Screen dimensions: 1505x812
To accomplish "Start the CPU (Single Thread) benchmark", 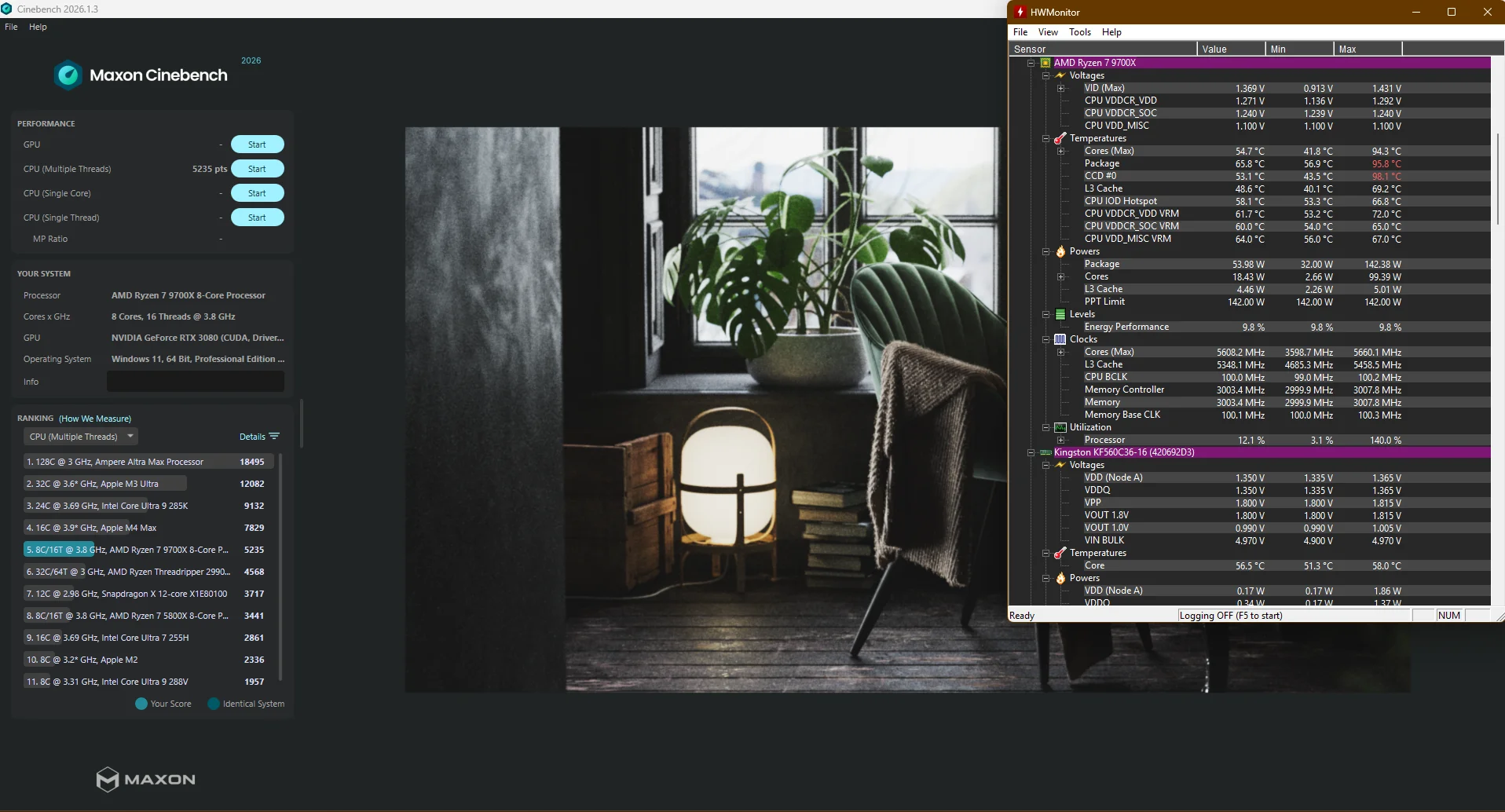I will pyautogui.click(x=257, y=218).
